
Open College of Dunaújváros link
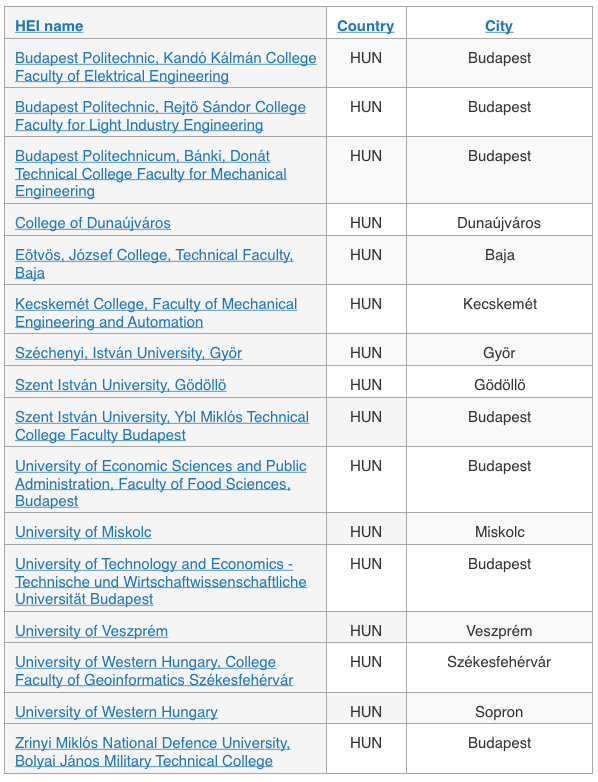(x=93, y=223)
